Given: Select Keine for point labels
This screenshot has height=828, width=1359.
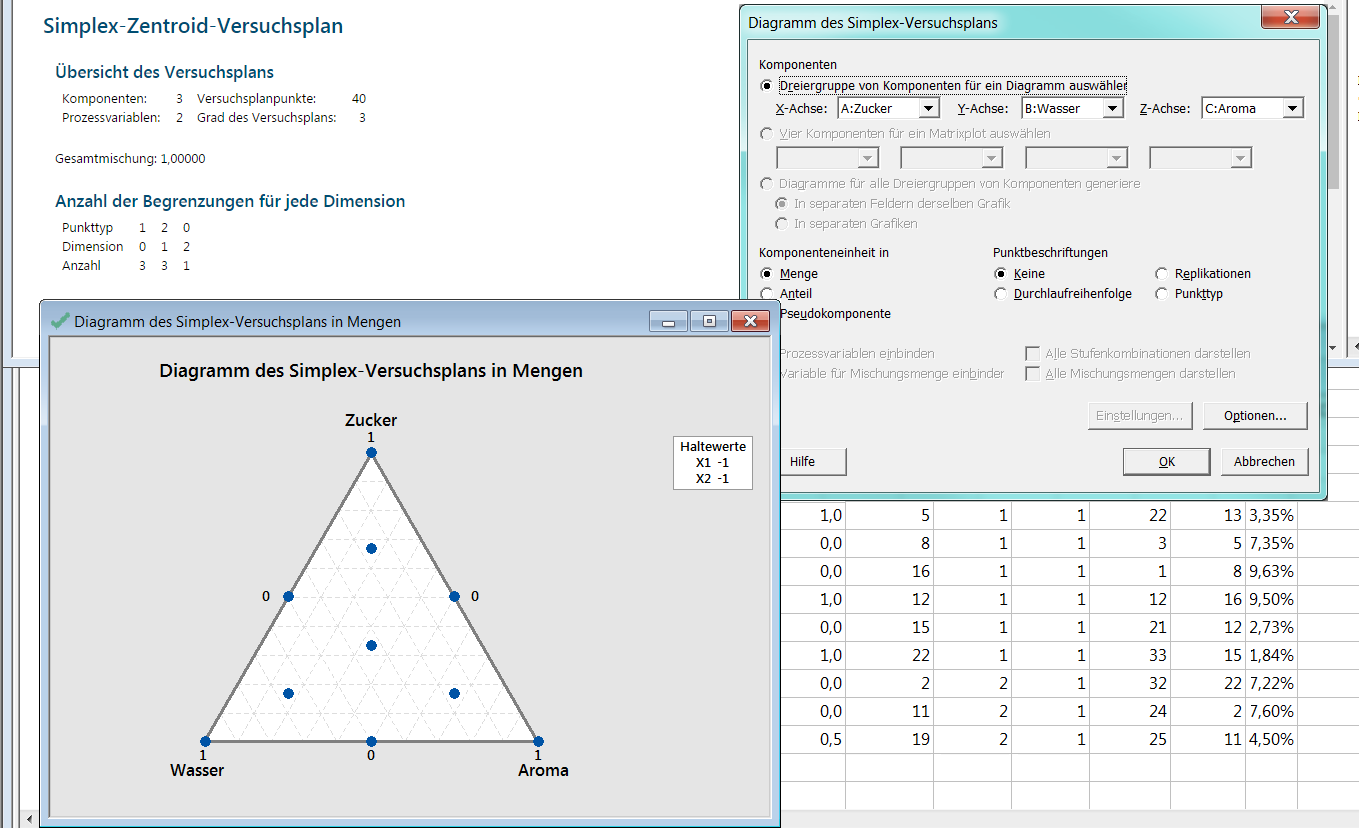Looking at the screenshot, I should 1001,274.
